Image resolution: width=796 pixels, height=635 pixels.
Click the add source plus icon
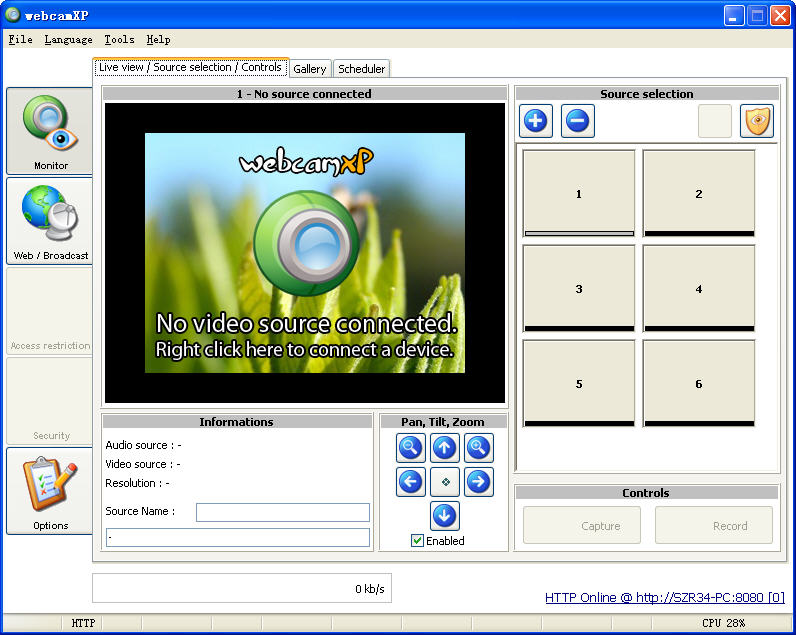tap(536, 122)
